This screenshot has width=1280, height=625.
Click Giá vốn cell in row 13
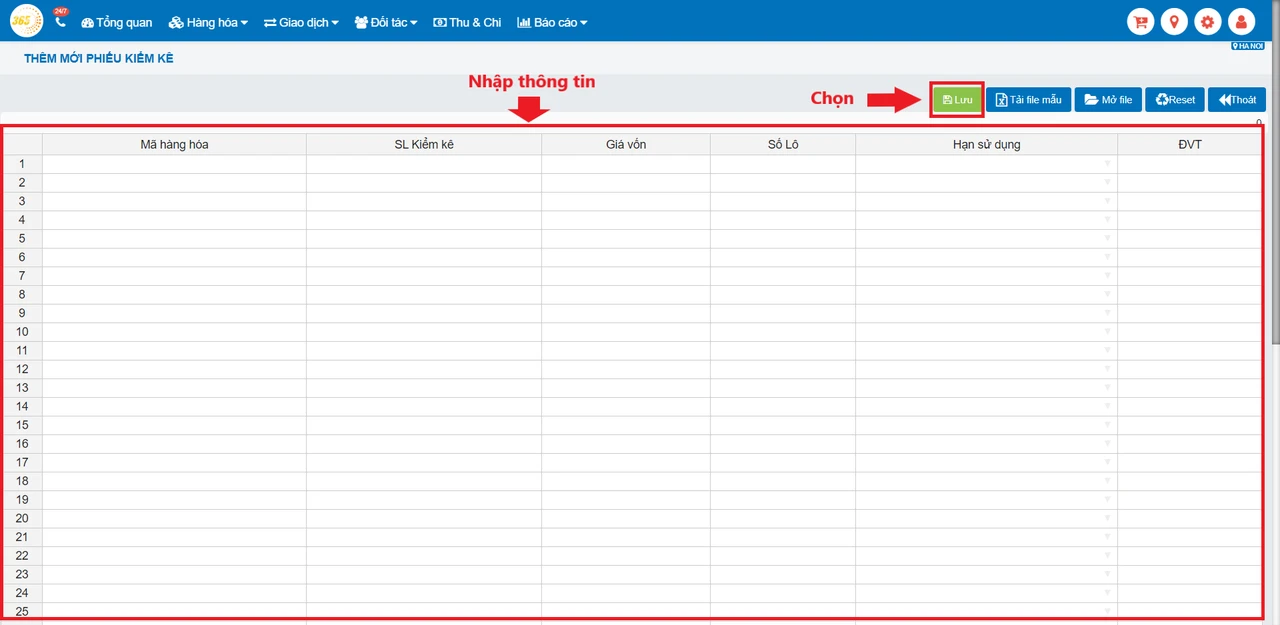(626, 388)
